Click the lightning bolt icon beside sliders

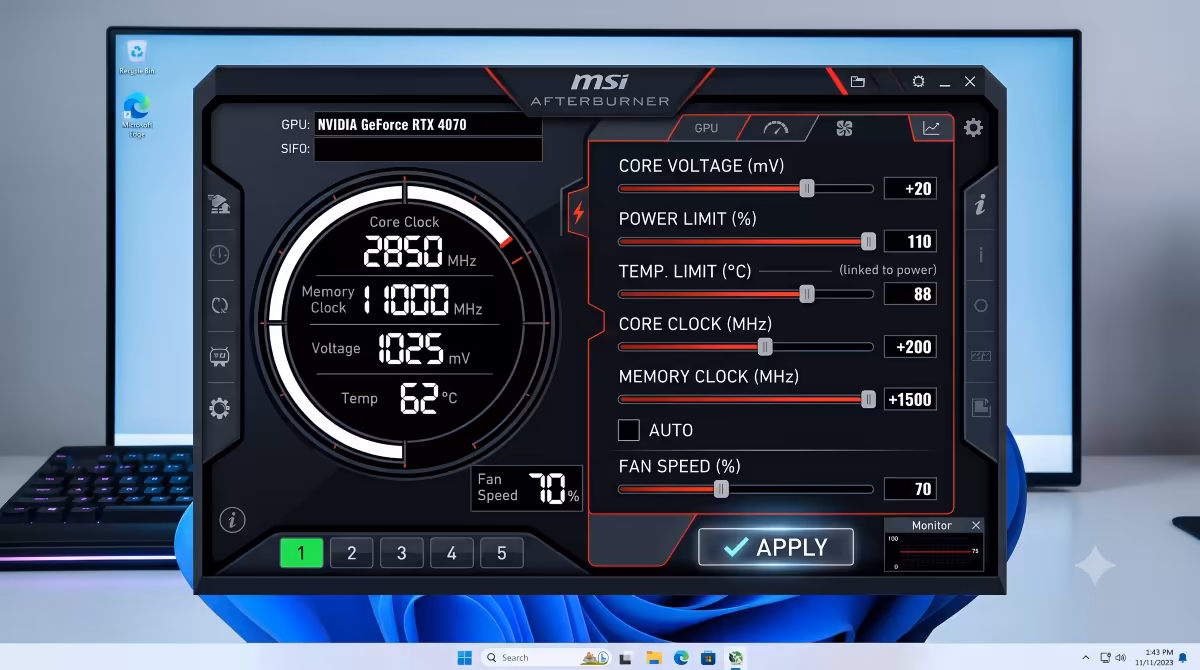point(578,211)
